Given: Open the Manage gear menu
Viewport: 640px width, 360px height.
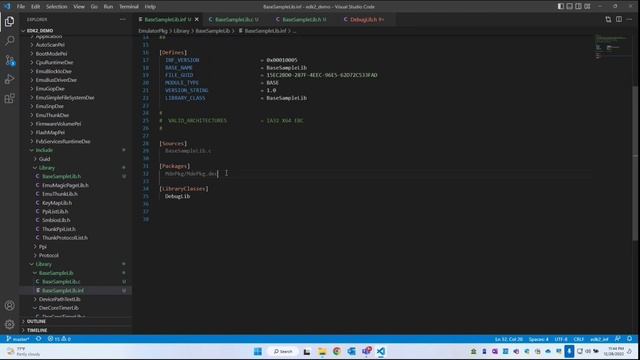Looking at the screenshot, I should pyautogui.click(x=9, y=324).
